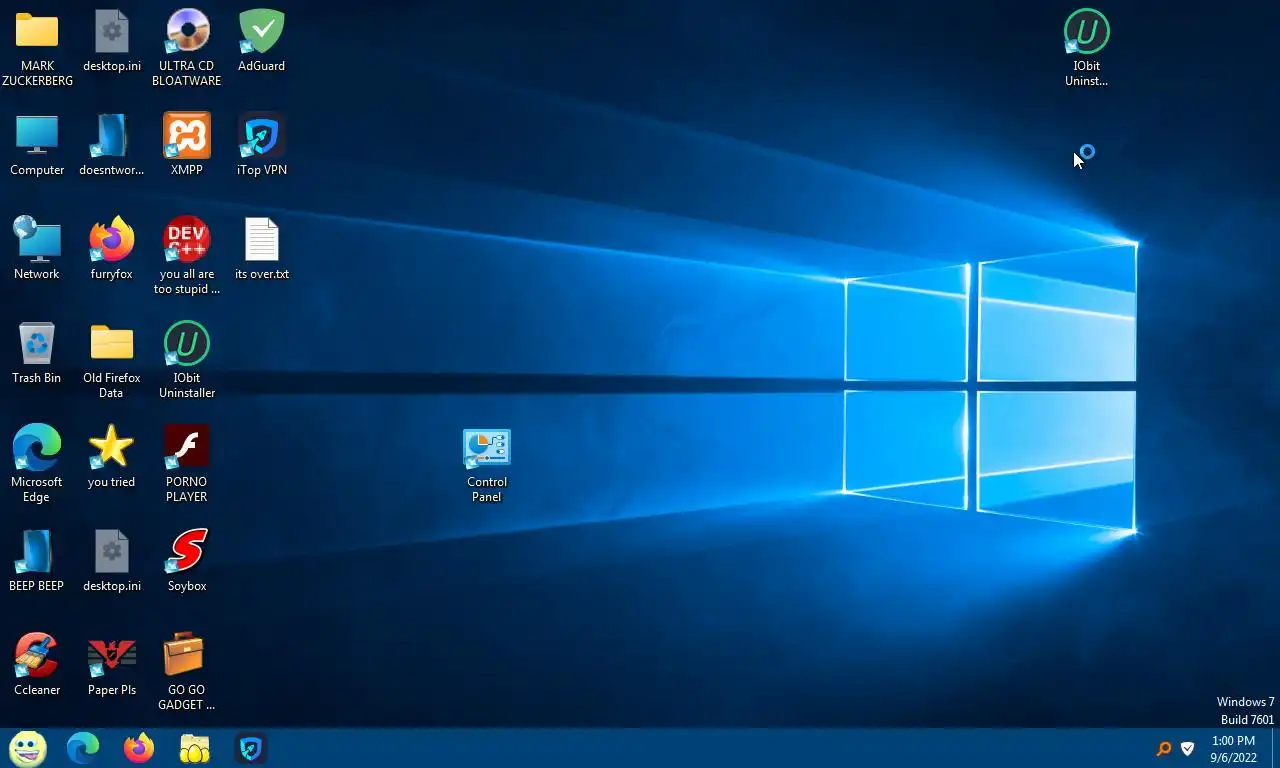Screen dimensions: 1280x768
Task: Select the Paper Pls desktop shortcut
Action: coord(111,656)
